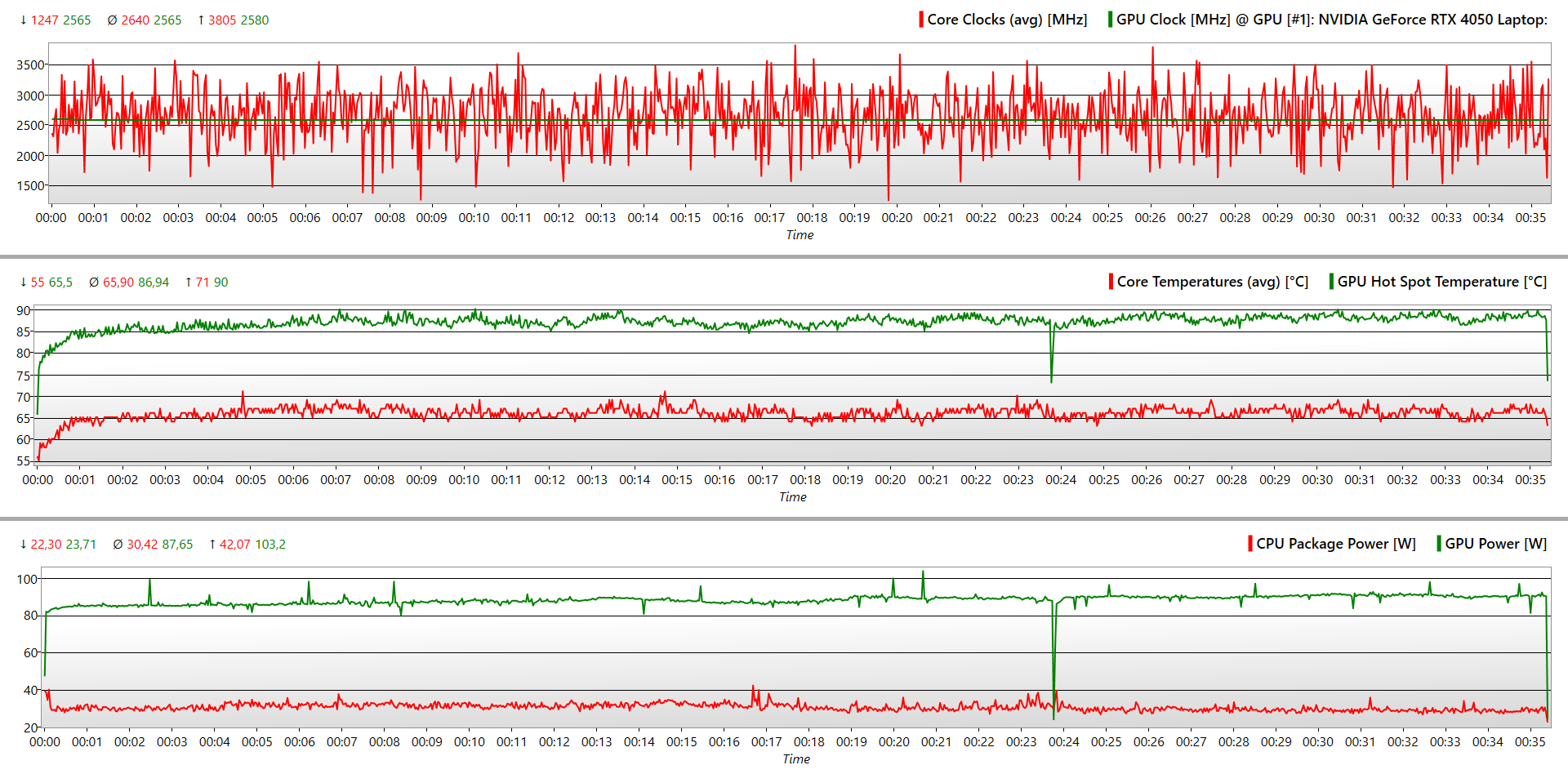Screen dimensions: 1568x774
Task: Click the green GPU Hot Spot legend swatch
Action: [x=1331, y=282]
